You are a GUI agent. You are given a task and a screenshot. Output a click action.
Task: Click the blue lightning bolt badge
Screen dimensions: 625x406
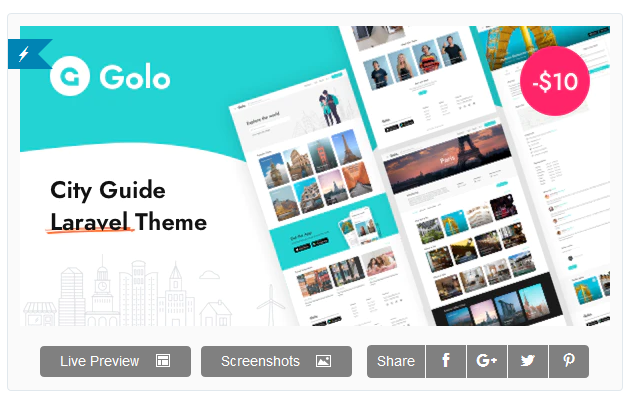pos(25,54)
